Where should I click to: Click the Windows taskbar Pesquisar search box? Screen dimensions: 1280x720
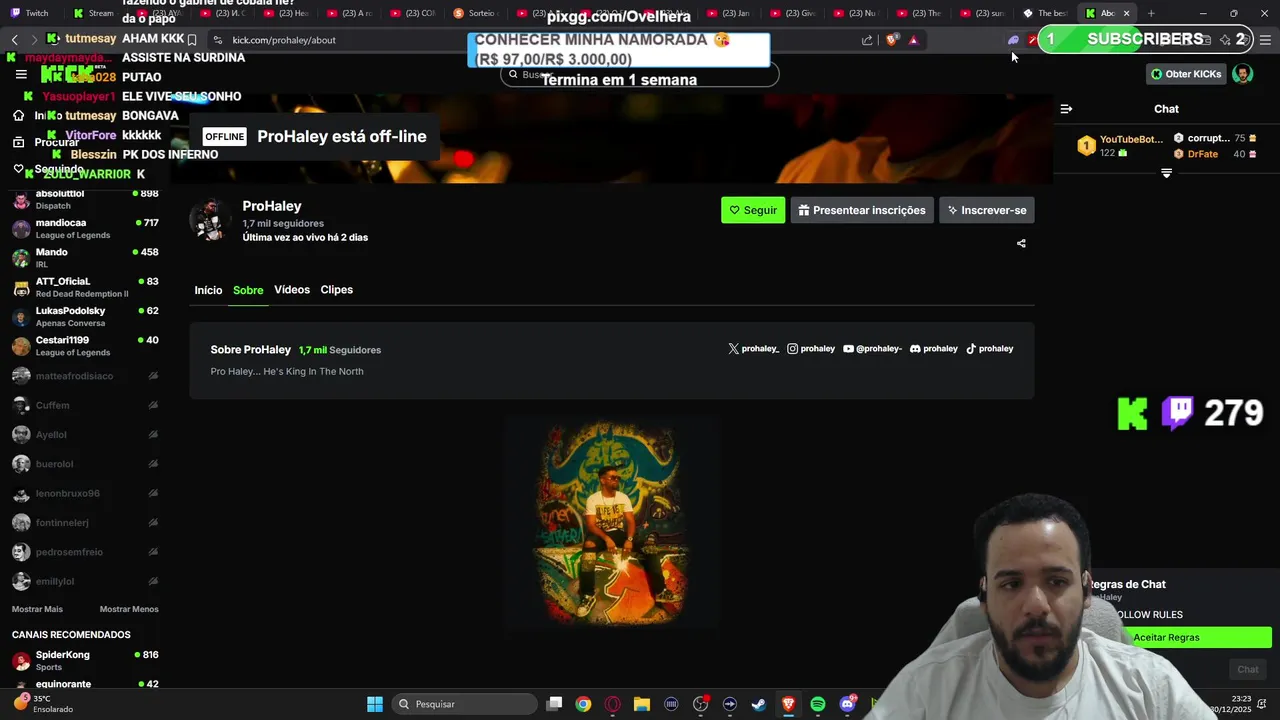(x=464, y=704)
